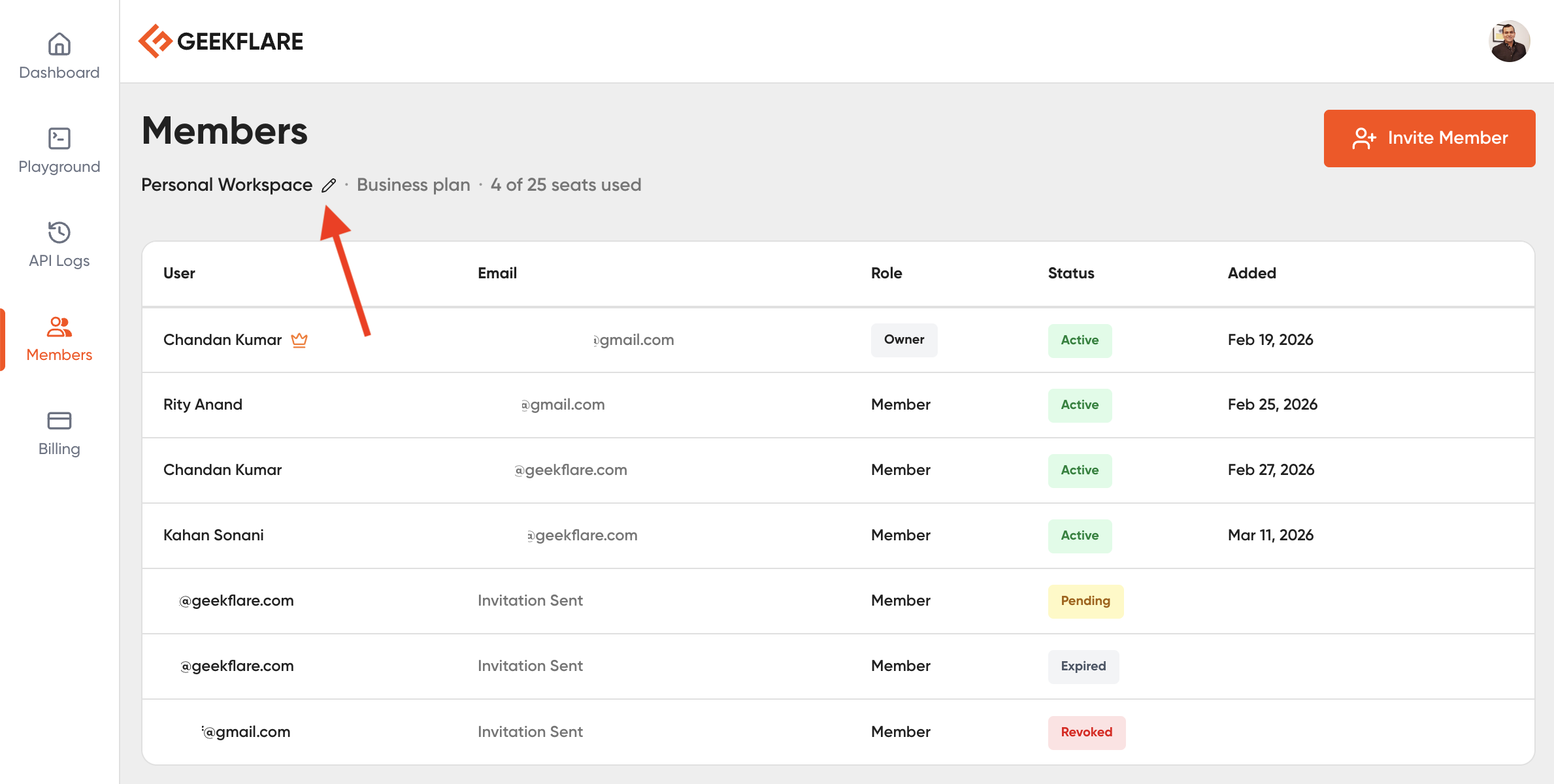The width and height of the screenshot is (1554, 784).
Task: Open the Dashboard home icon
Action: click(59, 44)
